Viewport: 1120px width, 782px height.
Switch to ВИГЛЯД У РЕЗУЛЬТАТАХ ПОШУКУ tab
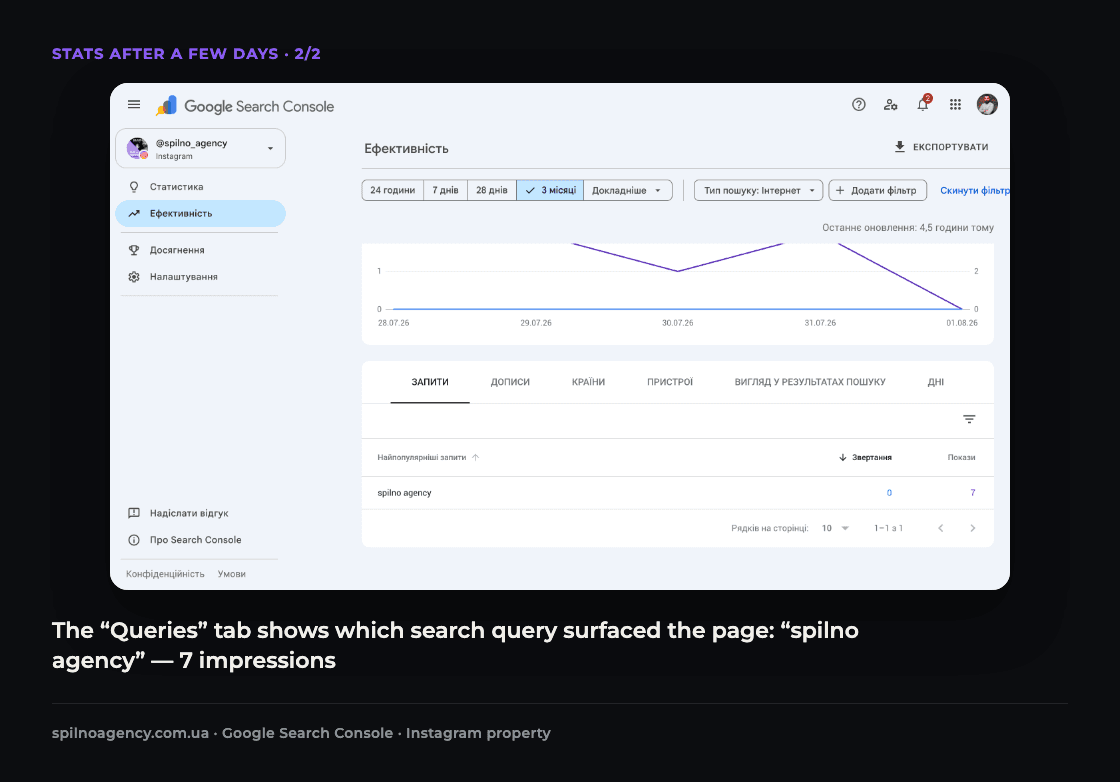click(810, 382)
